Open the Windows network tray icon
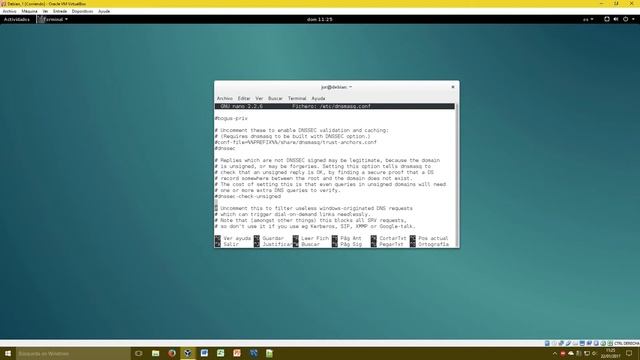640x360 pixels. 587,353
